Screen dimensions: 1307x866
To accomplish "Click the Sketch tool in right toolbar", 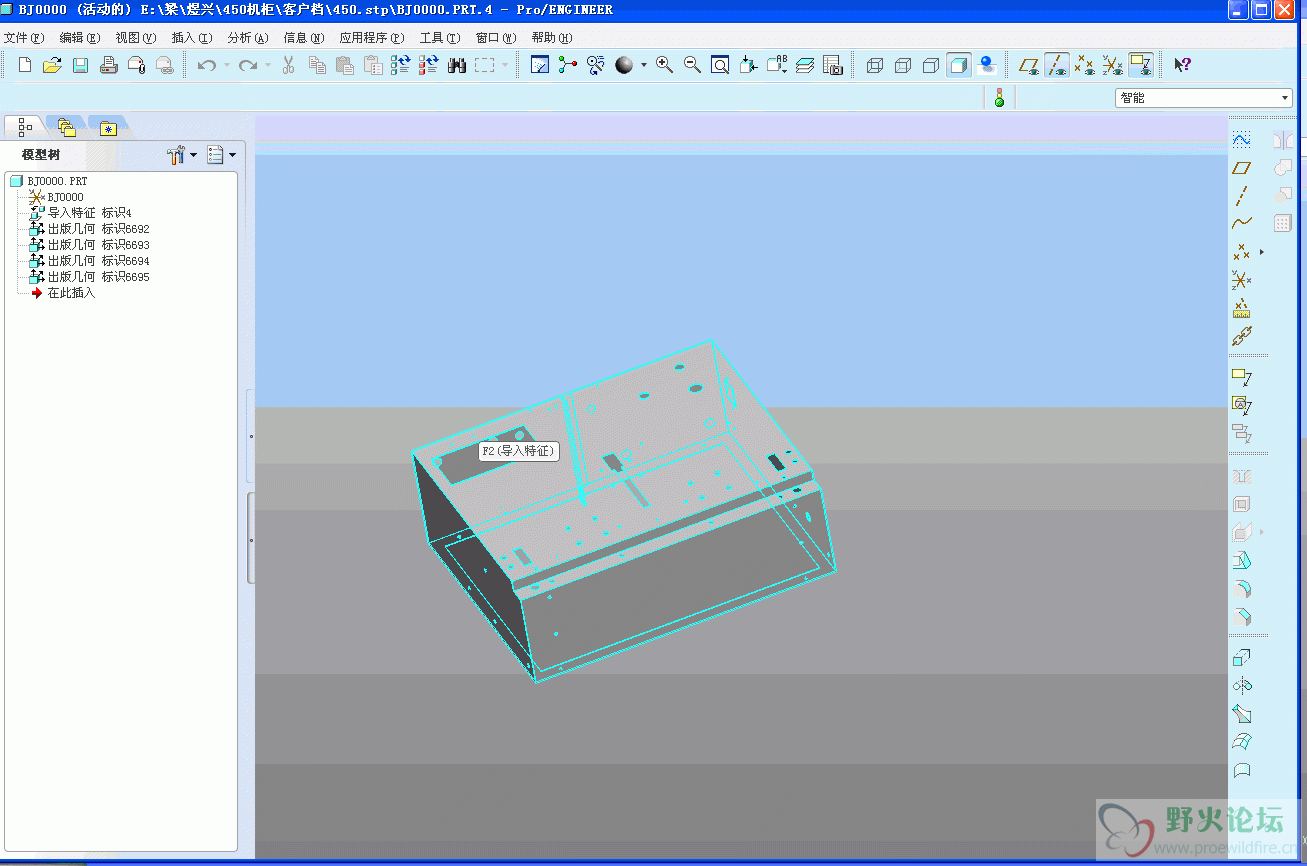I will coord(1241,140).
